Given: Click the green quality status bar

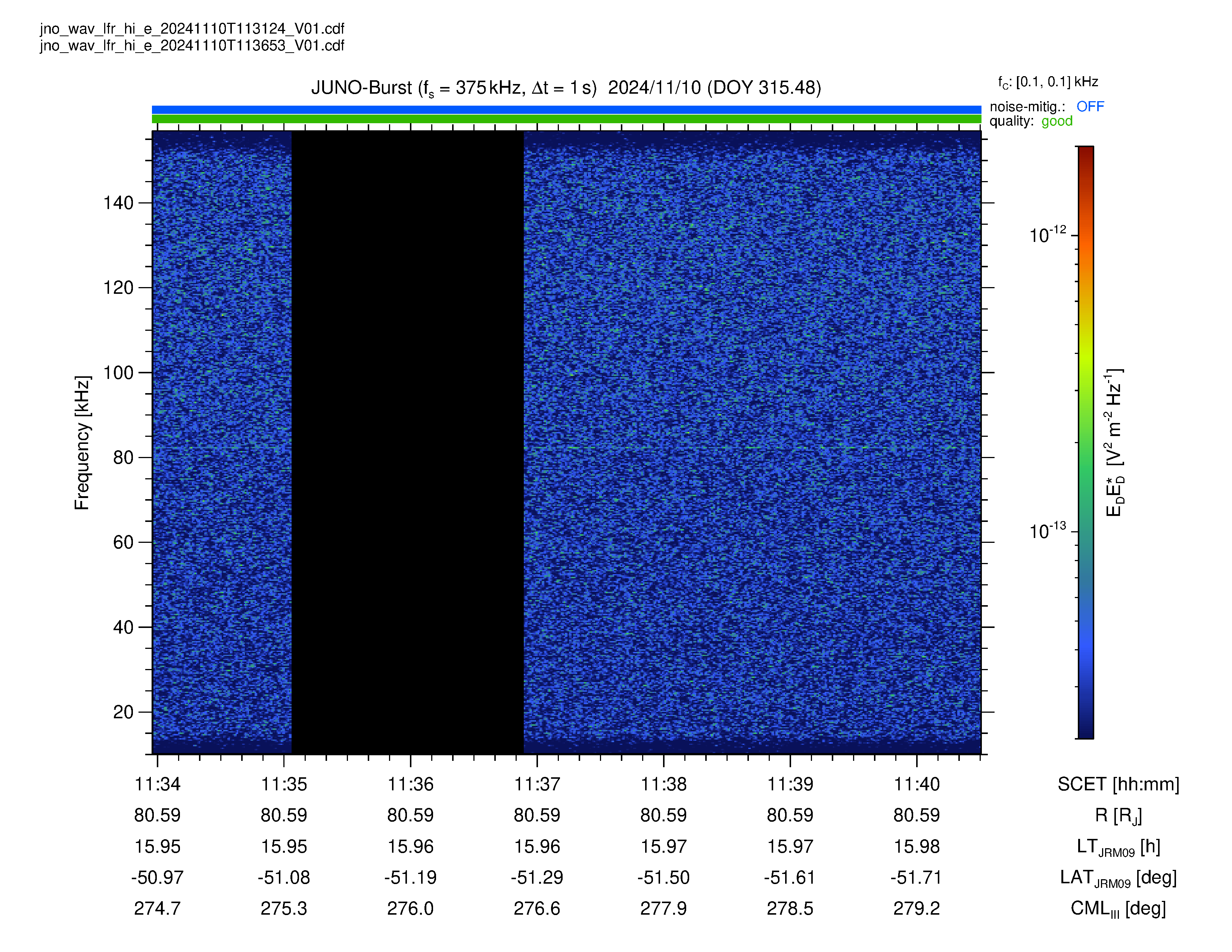Looking at the screenshot, I should point(566,119).
